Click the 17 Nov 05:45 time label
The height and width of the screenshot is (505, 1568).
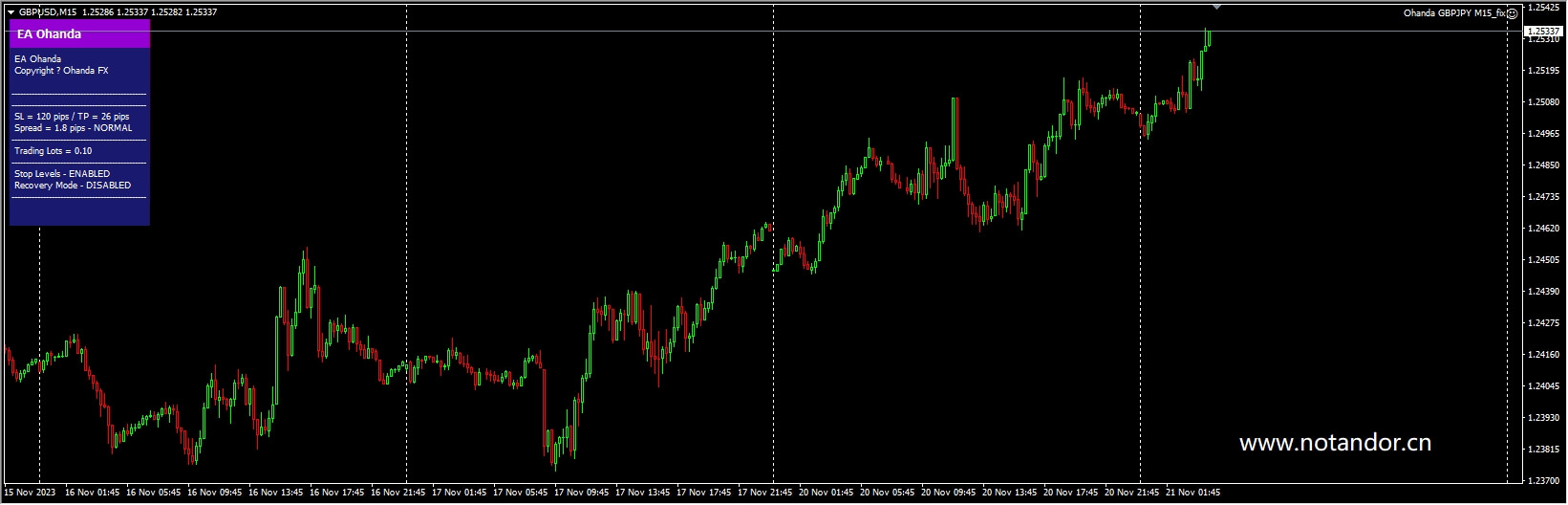(520, 494)
